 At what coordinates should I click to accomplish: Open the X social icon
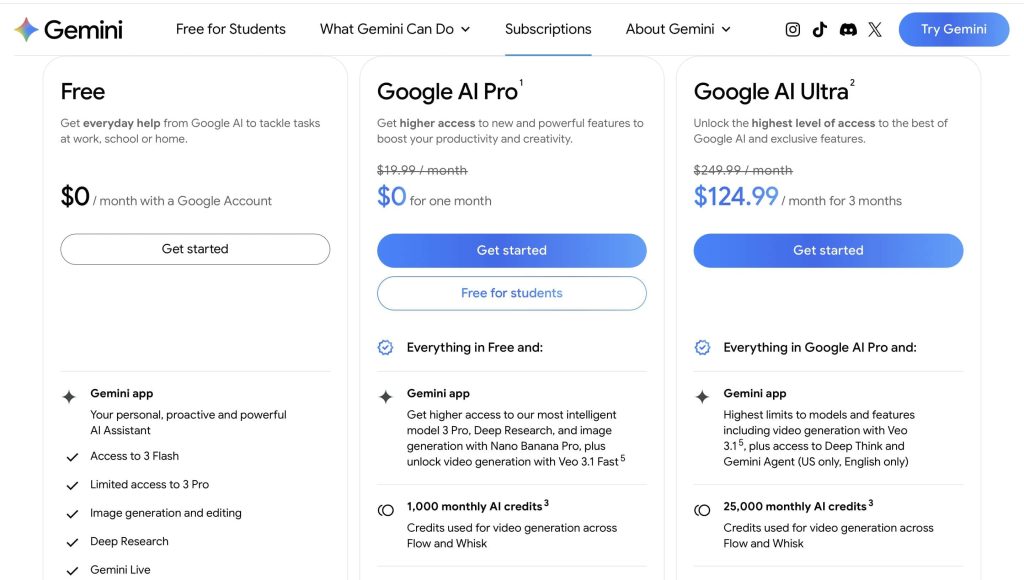point(875,30)
